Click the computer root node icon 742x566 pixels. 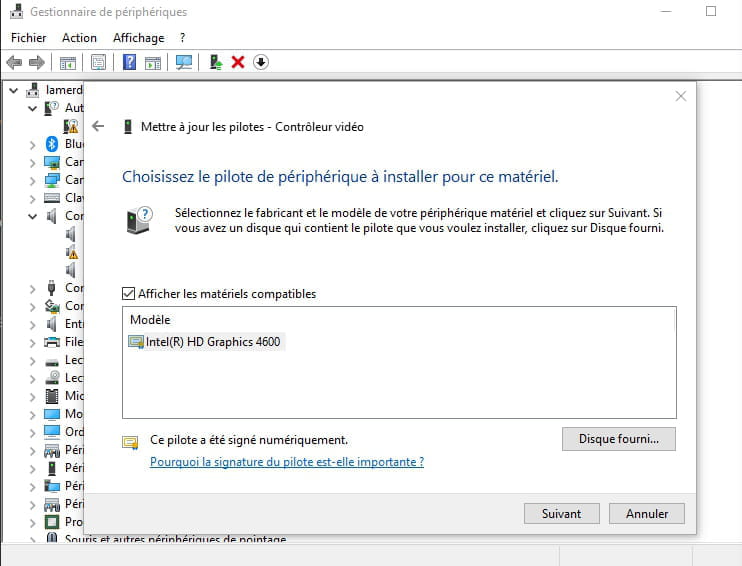(x=33, y=90)
